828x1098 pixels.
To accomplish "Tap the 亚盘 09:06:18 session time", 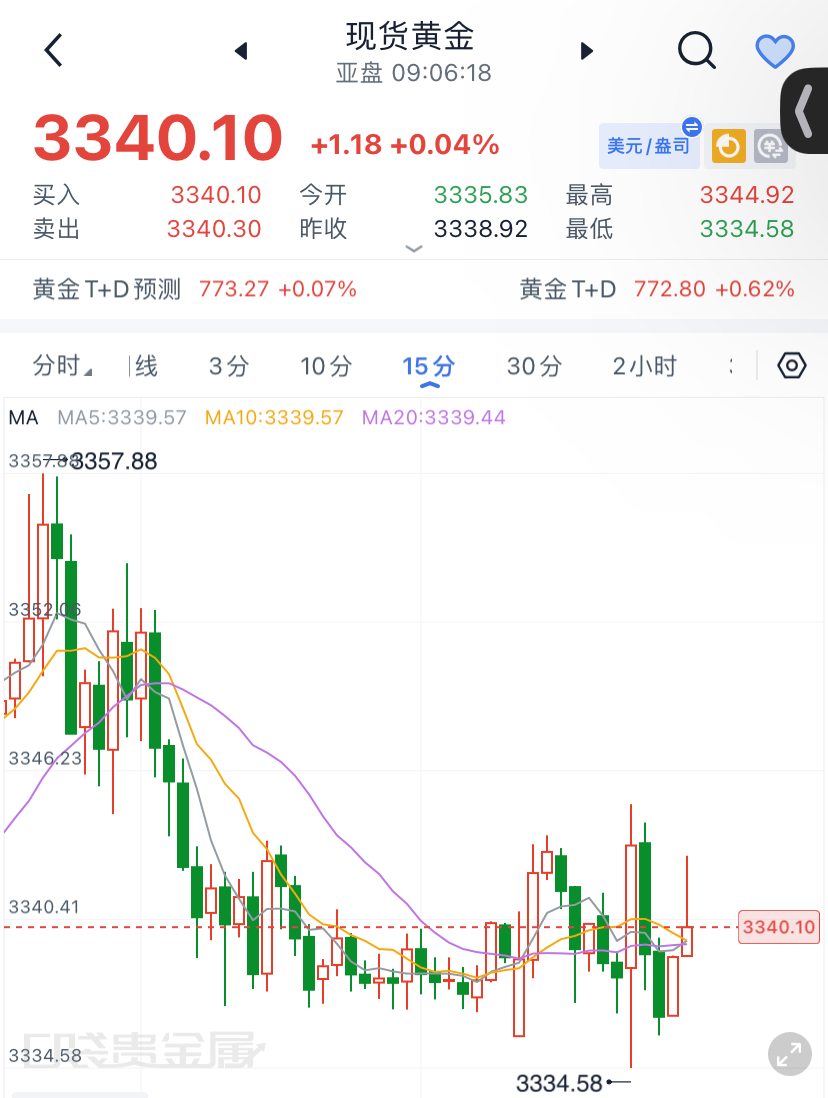I will tap(413, 73).
